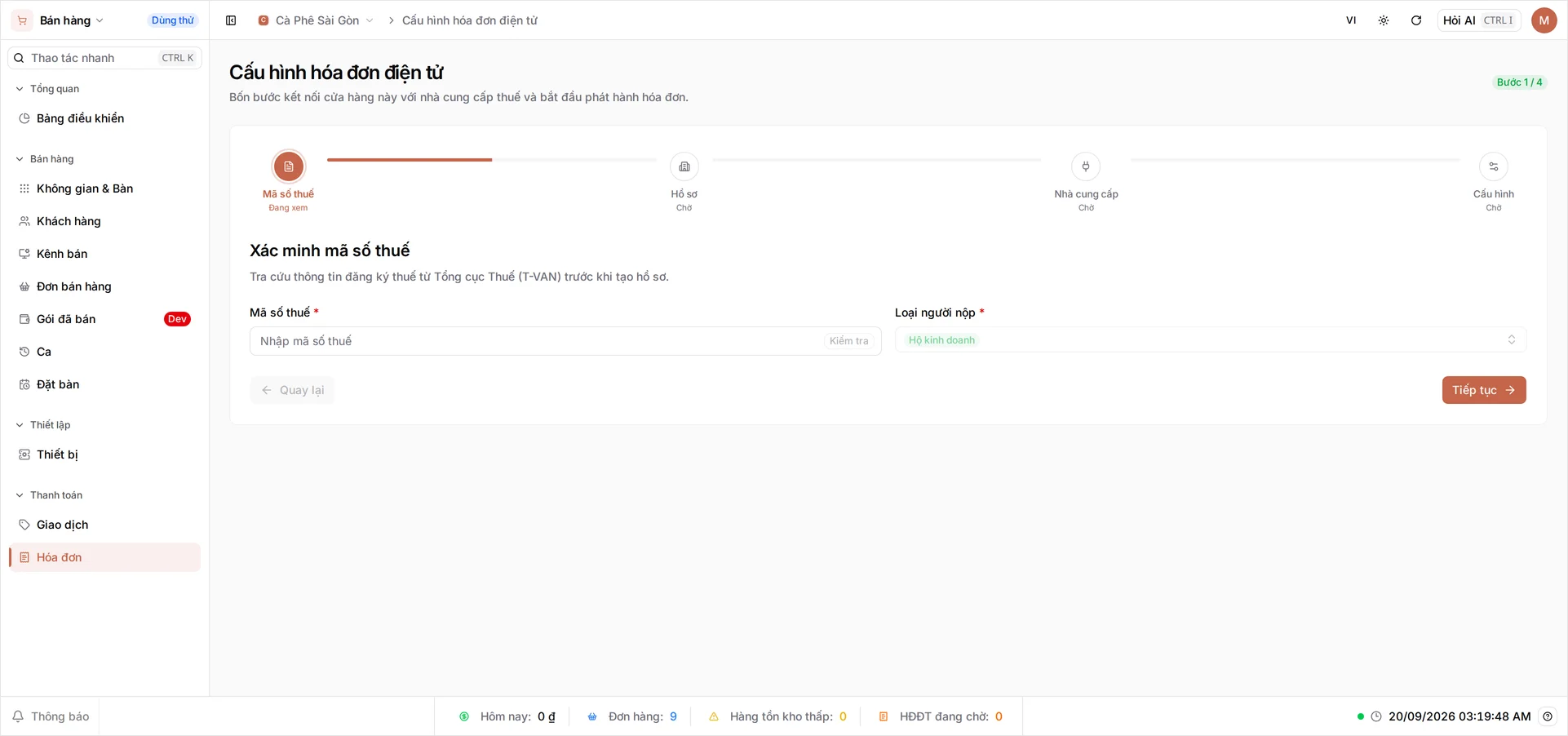The image size is (1568, 736).
Task: Click the low stock warning icon
Action: point(714,716)
